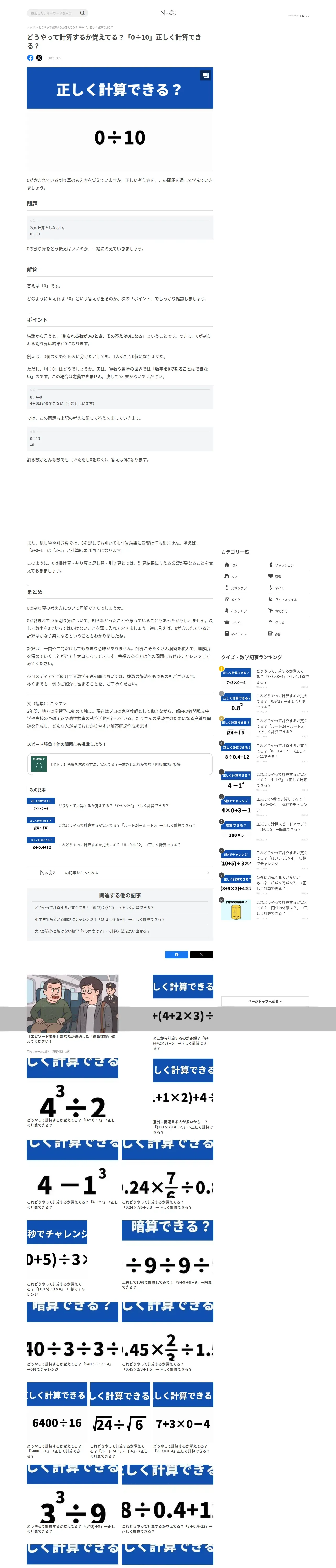The height and width of the screenshot is (1568, 336).
Task: Open related article (3+2×4)+8÷4 challenge
Action: tap(99, 919)
